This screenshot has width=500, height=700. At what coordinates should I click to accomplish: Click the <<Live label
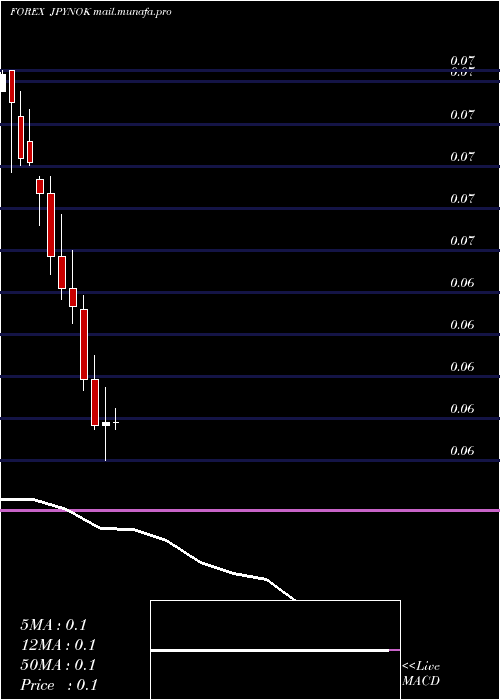tap(421, 666)
